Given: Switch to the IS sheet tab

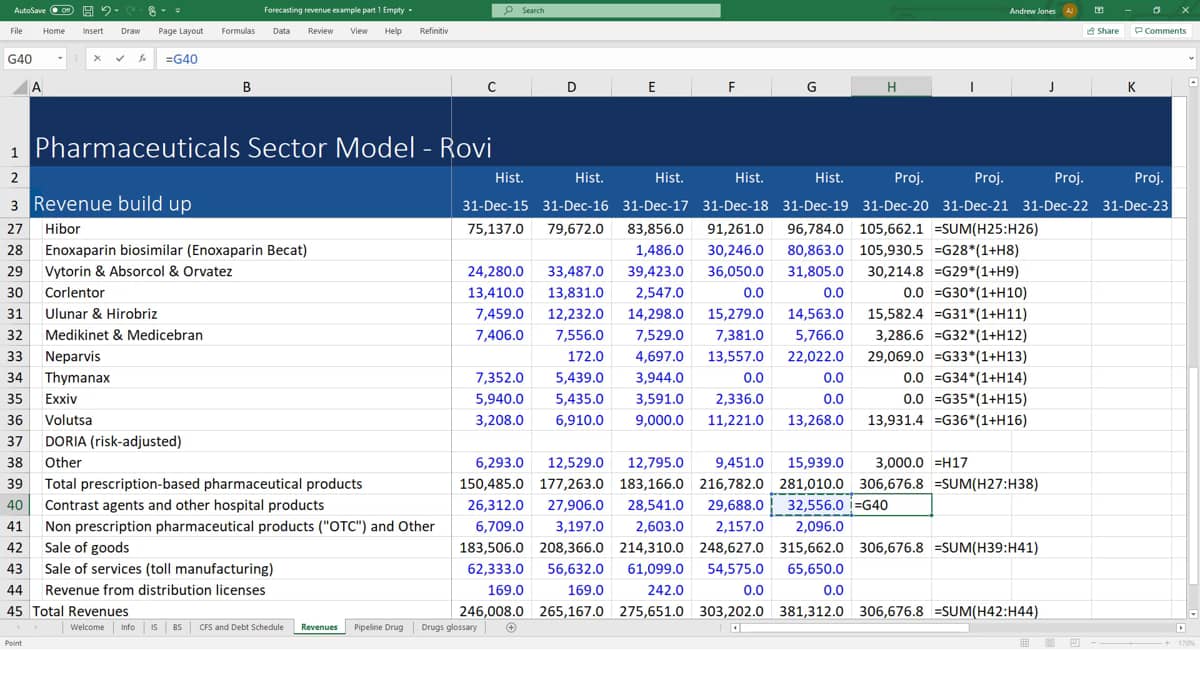Looking at the screenshot, I should click(154, 627).
